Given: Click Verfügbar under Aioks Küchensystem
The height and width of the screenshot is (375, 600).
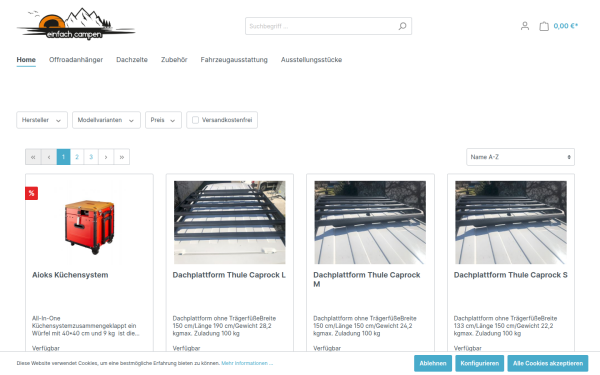Looking at the screenshot, I should tap(46, 348).
